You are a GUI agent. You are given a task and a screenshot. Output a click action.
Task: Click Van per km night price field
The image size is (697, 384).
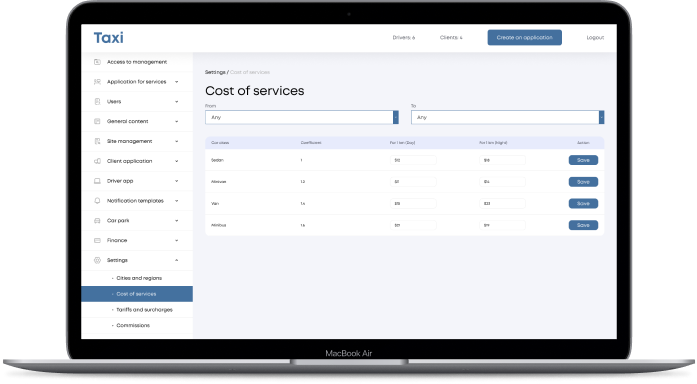click(x=502, y=204)
